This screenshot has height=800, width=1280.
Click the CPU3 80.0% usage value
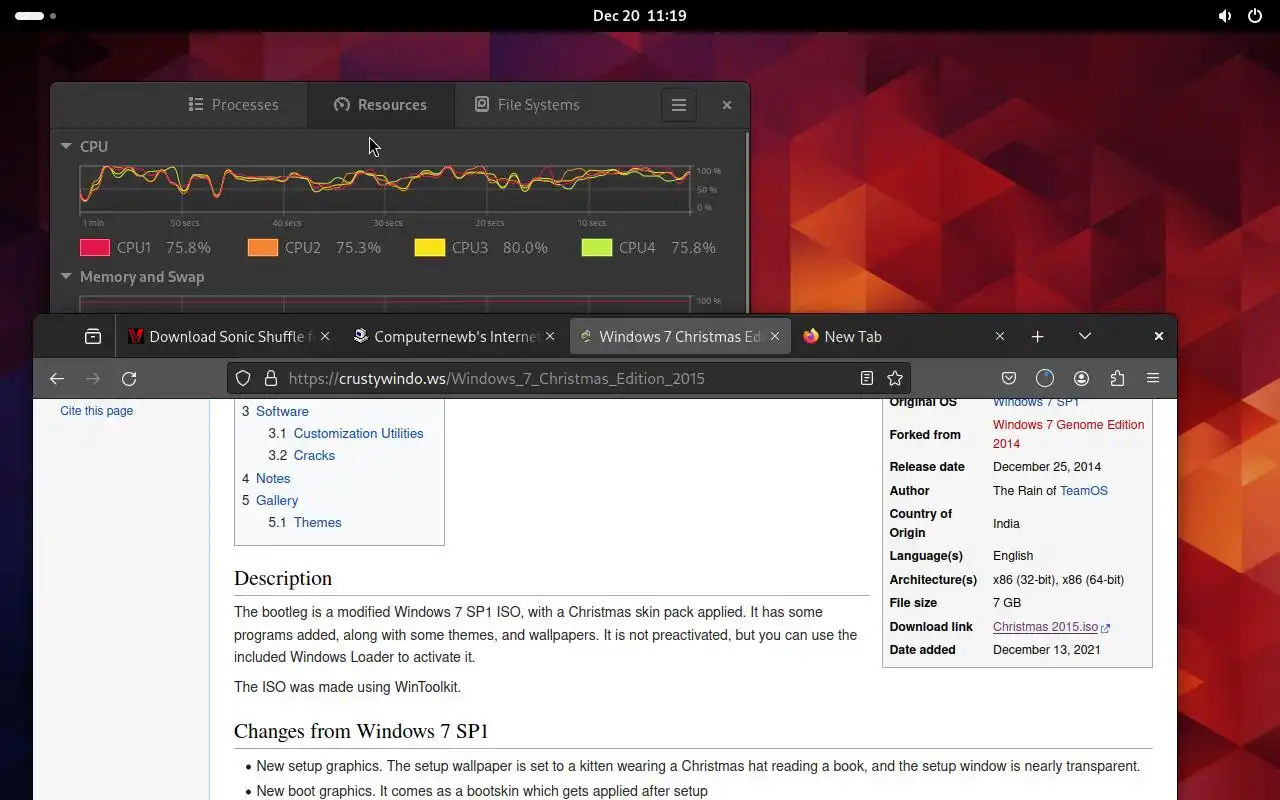tap(525, 247)
